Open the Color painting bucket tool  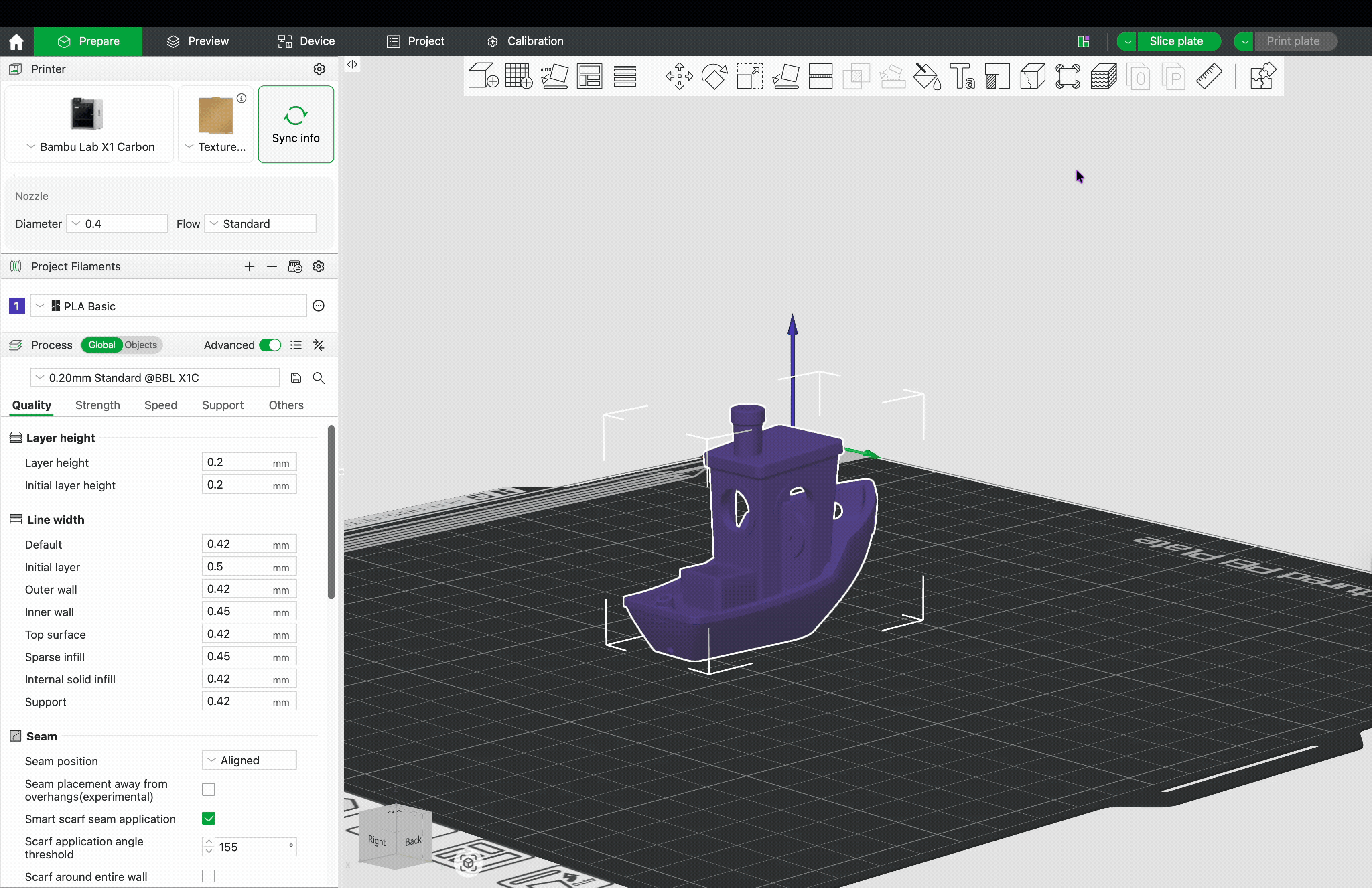(927, 76)
